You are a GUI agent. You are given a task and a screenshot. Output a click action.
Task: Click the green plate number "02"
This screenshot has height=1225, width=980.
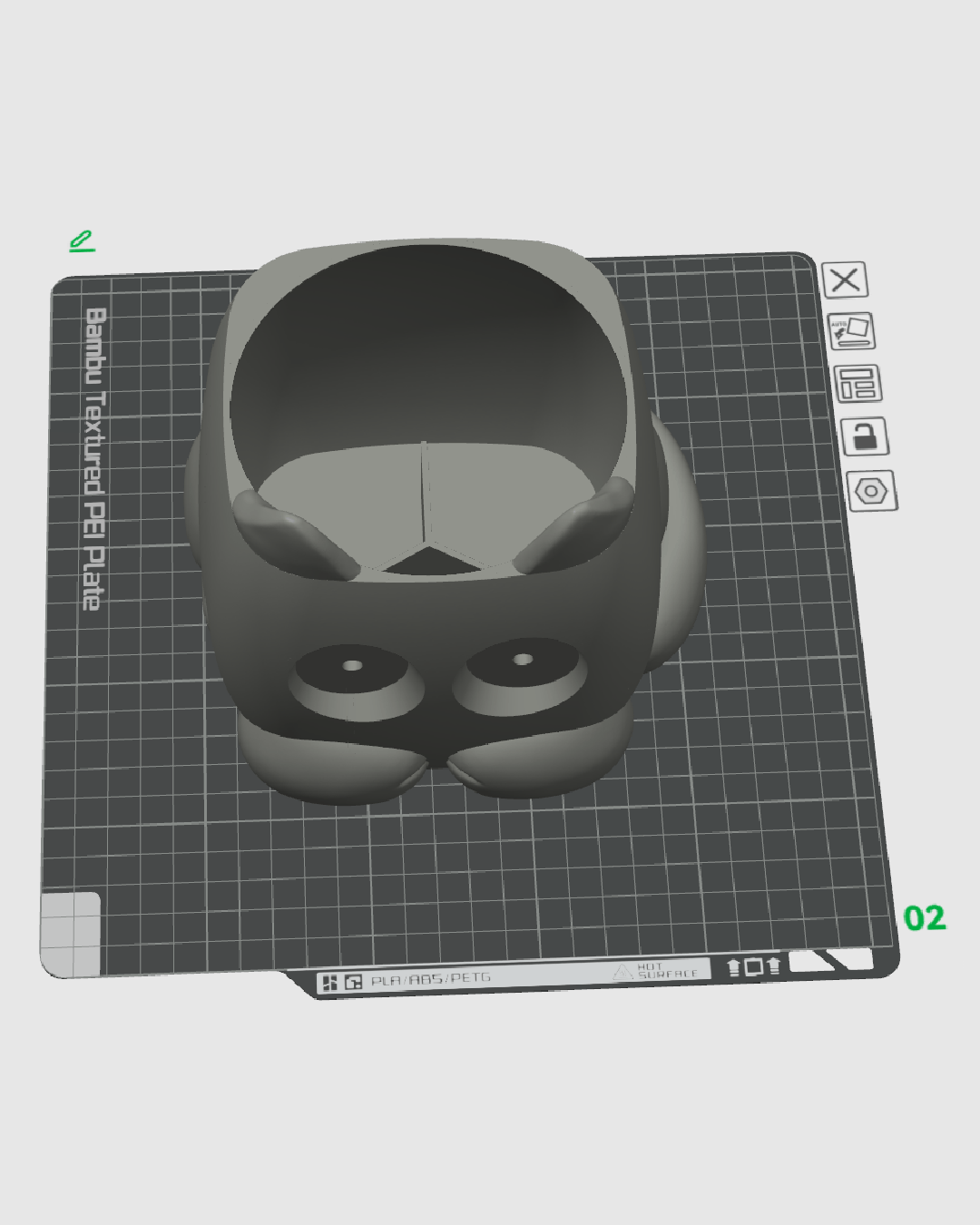pyautogui.click(x=925, y=918)
